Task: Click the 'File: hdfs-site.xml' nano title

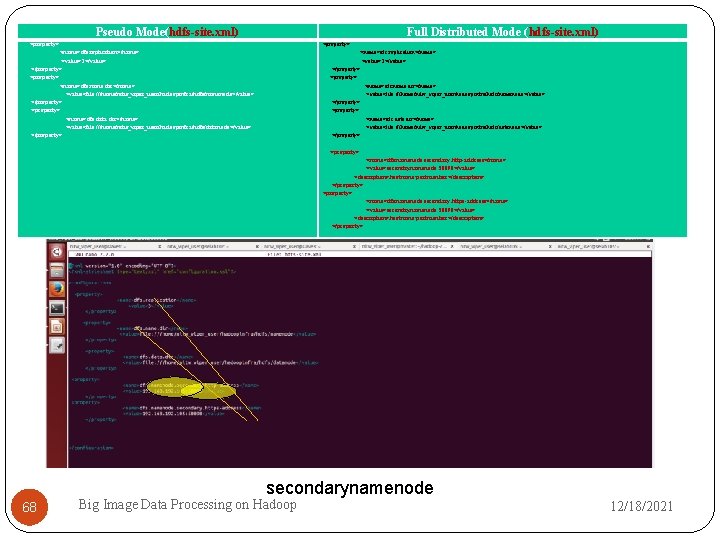Action: click(294, 254)
